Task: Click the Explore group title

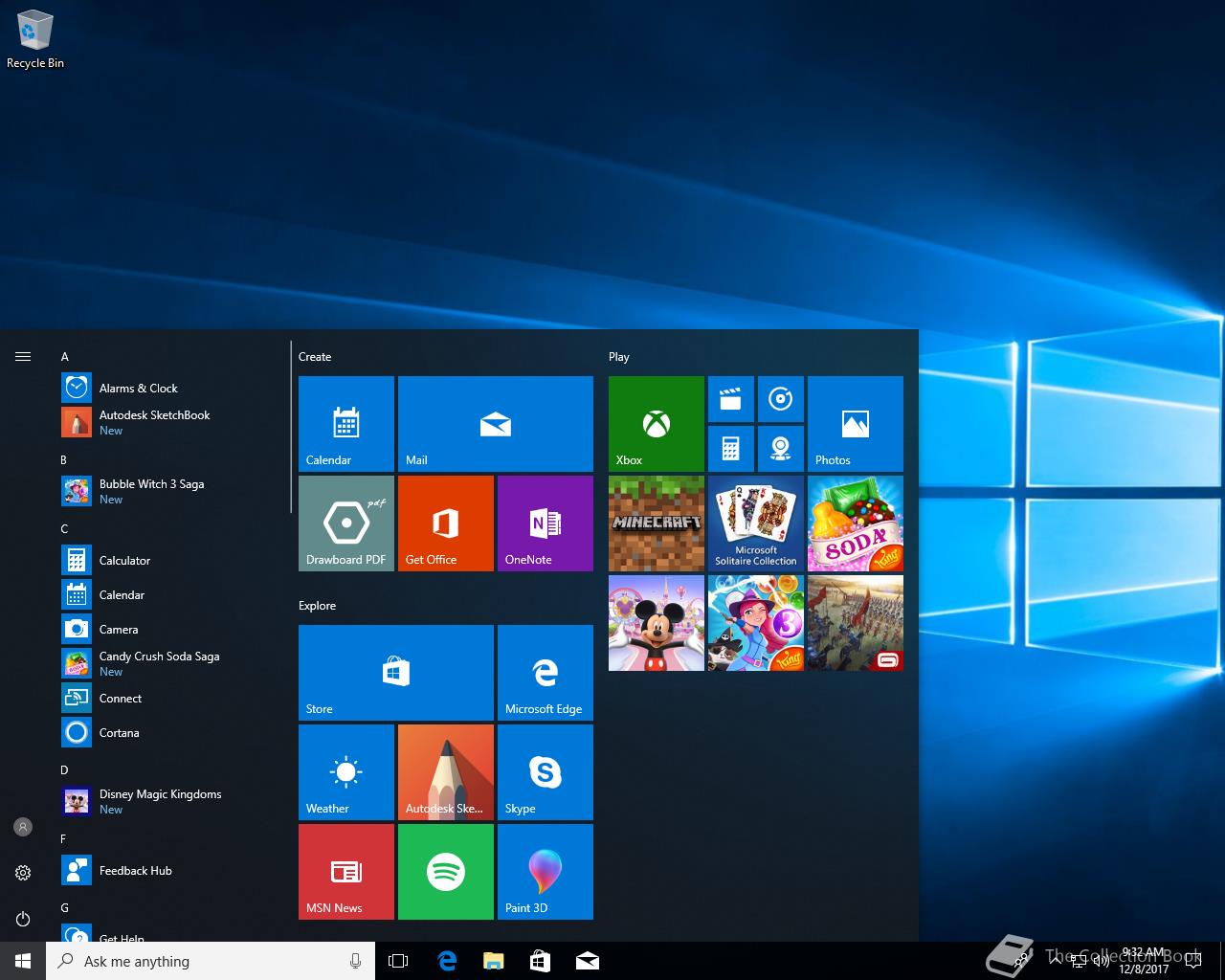Action: [x=317, y=606]
